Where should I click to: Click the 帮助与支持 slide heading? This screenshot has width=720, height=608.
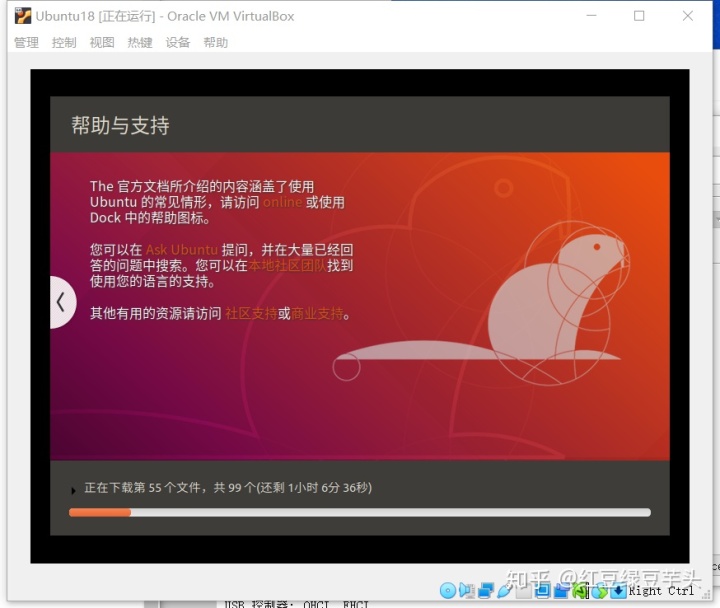pos(120,125)
